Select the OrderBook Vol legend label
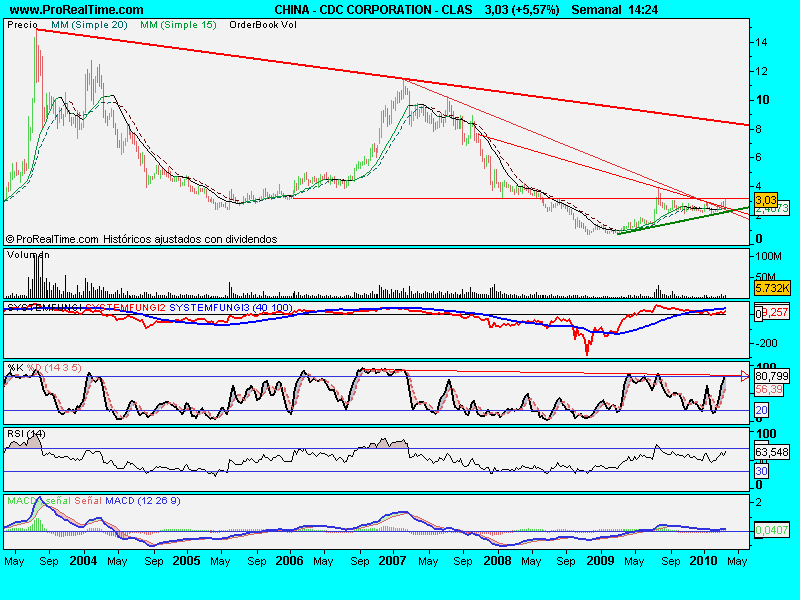This screenshot has height=600, width=800. [263, 24]
